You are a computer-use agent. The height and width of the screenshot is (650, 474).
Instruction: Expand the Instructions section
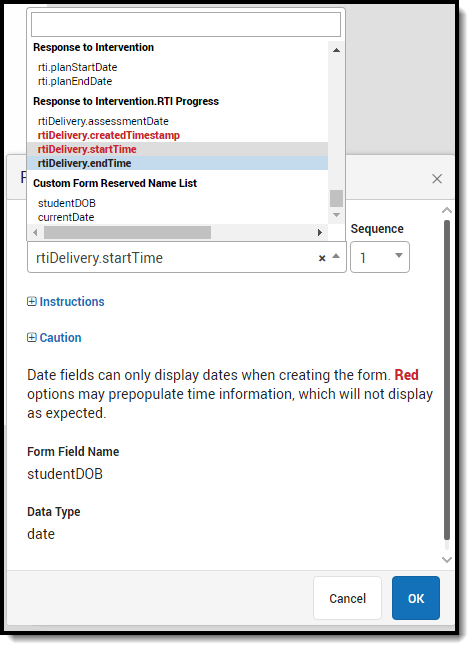[66, 302]
